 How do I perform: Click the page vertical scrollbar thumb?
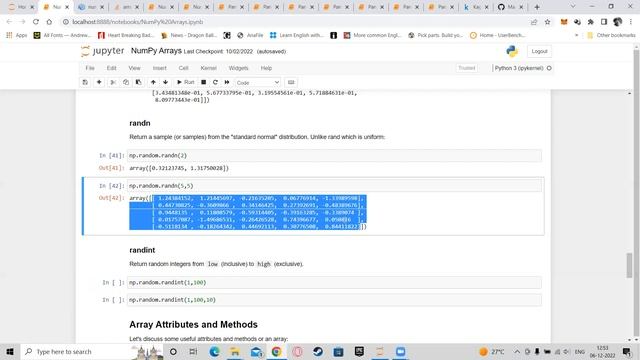tap(629, 265)
